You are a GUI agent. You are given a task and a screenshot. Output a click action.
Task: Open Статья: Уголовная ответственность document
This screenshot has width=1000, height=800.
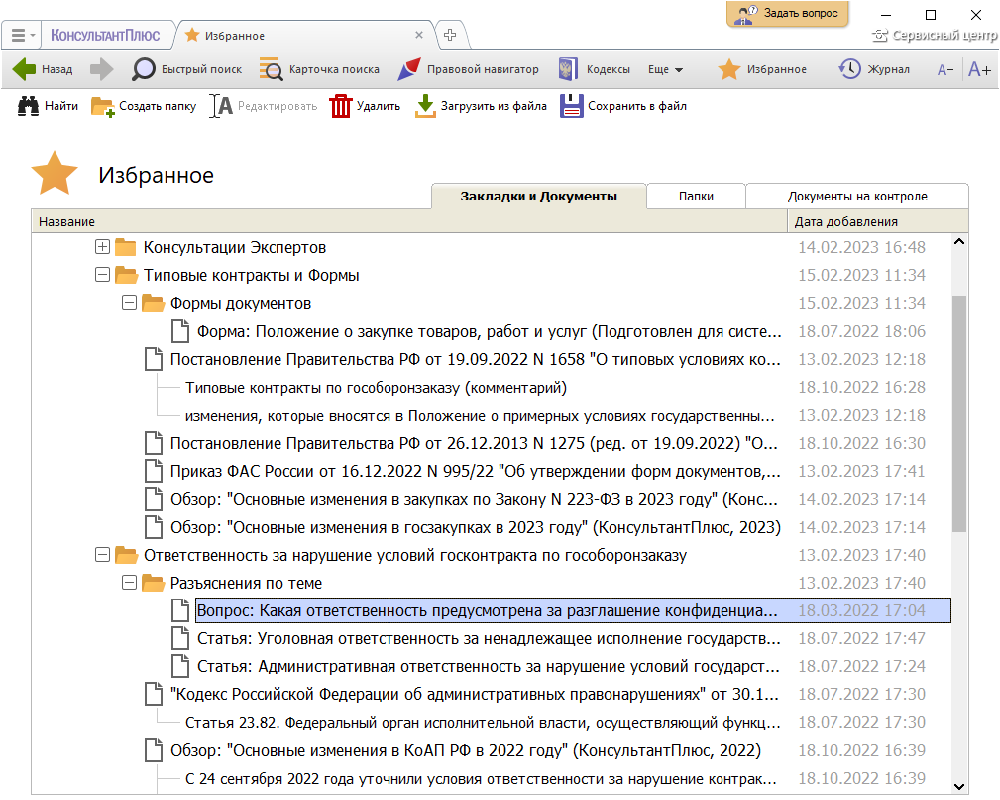point(489,639)
